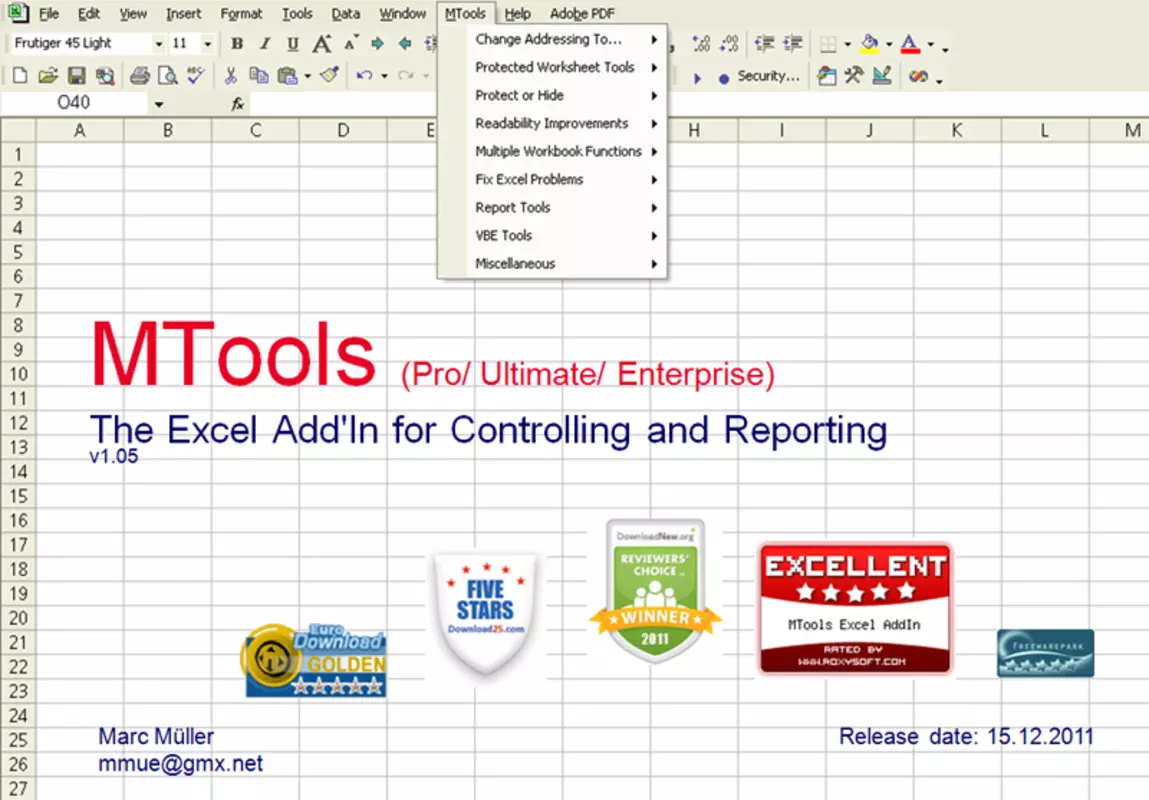Open a file with the folder icon
The image size is (1149, 800).
48,75
